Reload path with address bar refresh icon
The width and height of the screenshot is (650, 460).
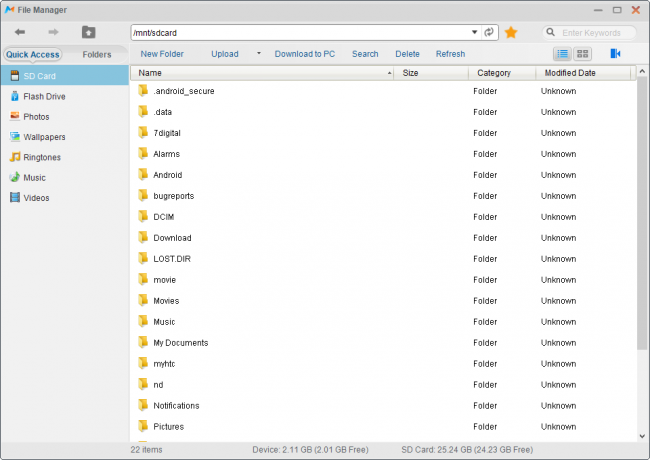coord(489,32)
